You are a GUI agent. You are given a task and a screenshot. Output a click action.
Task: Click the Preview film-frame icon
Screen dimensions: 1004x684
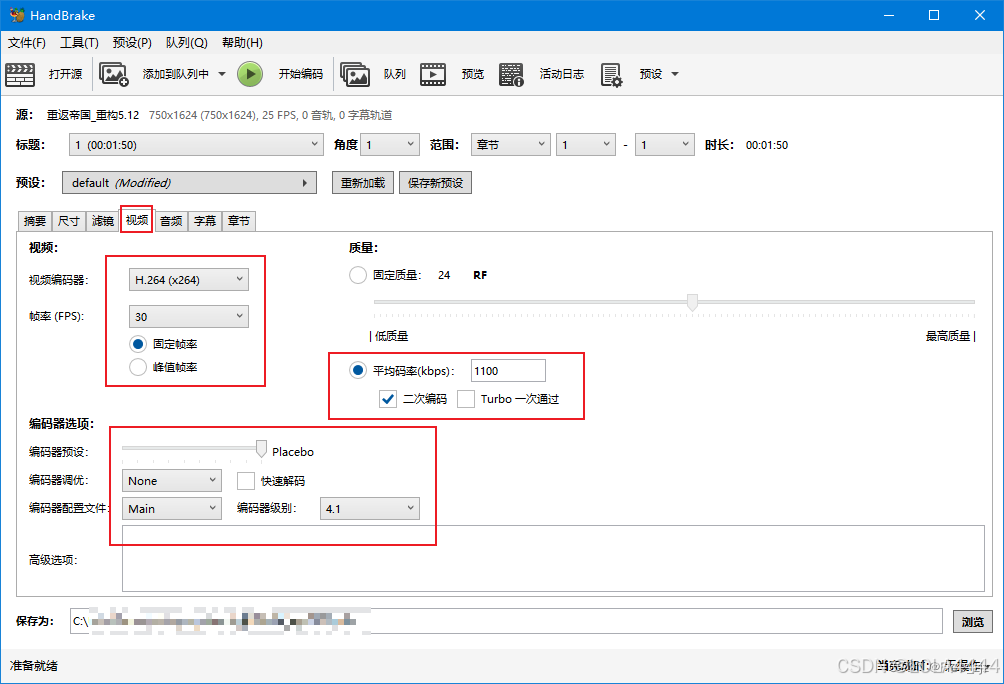[433, 74]
